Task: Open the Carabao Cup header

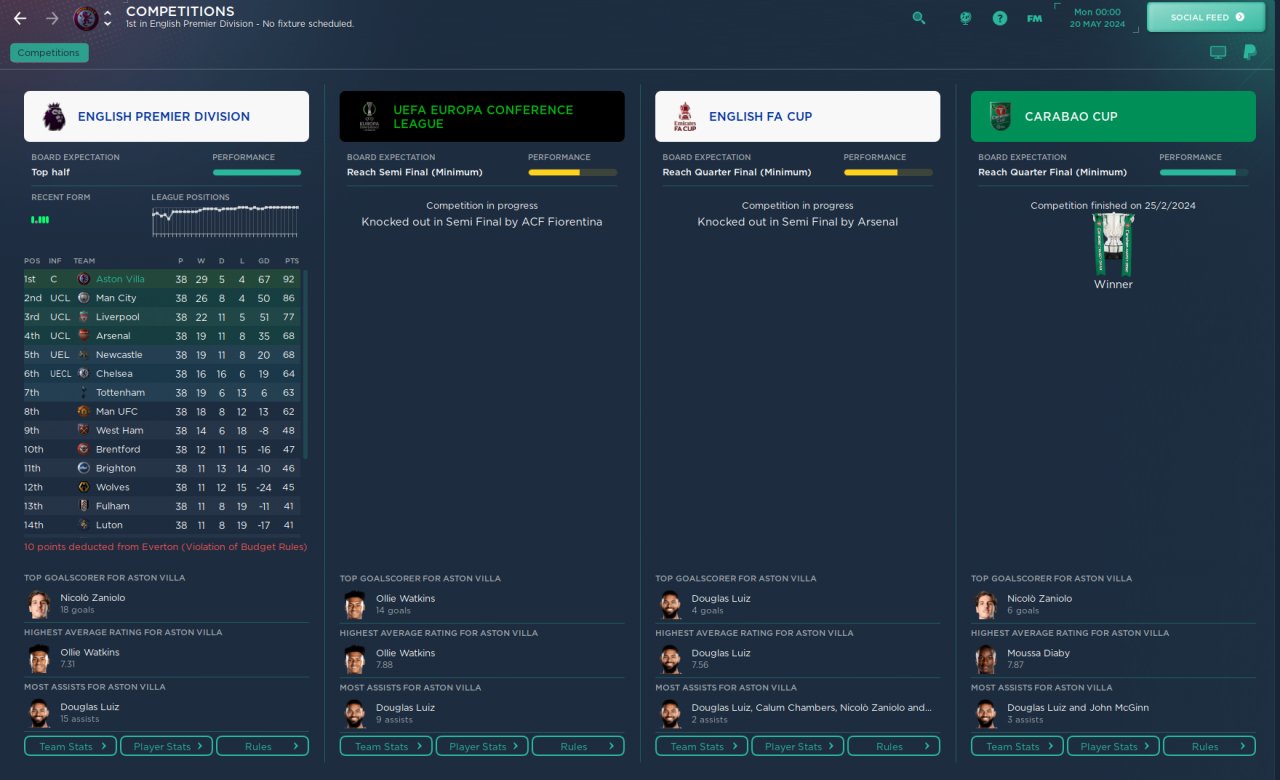Action: (1113, 116)
